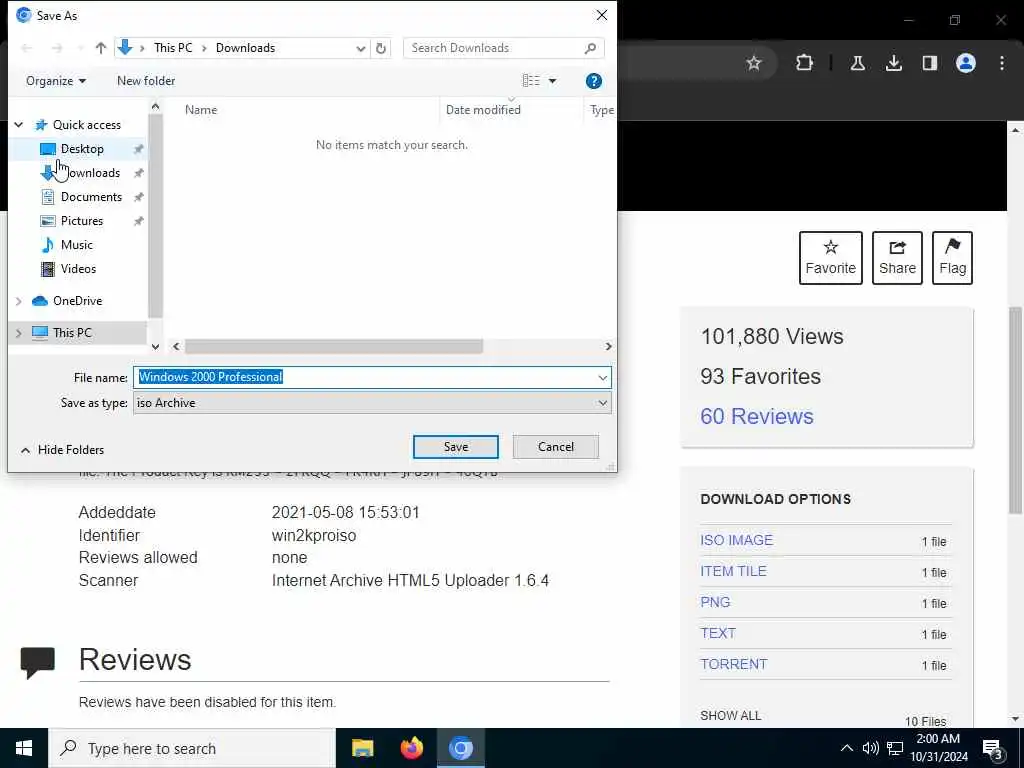This screenshot has width=1024, height=768.
Task: Open the 60 Reviews link
Action: (x=757, y=417)
